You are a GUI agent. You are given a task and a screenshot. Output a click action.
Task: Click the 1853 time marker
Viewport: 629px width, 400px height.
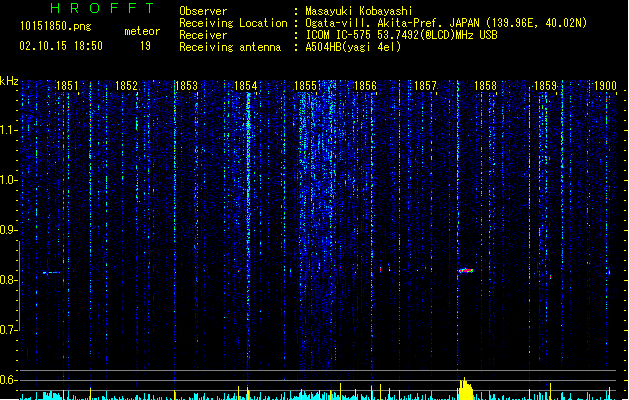coord(187,86)
